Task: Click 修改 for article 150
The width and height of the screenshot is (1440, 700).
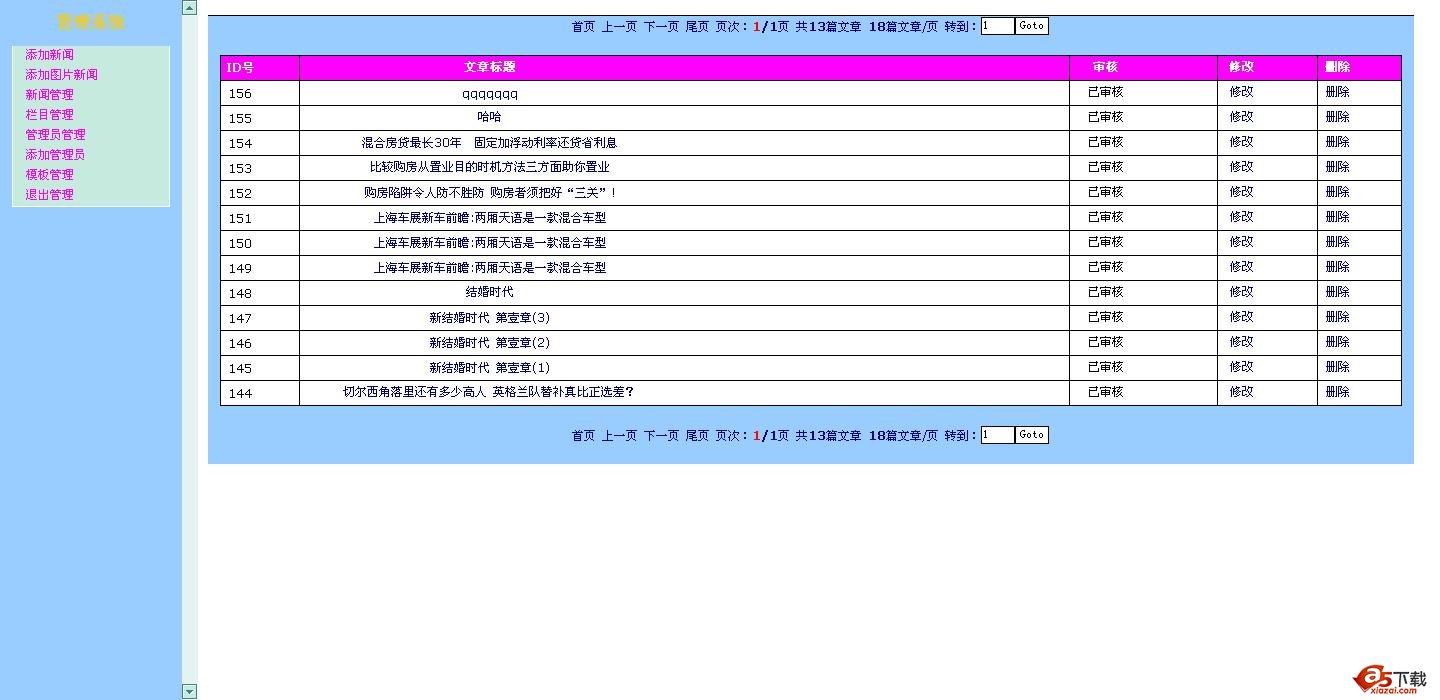Action: pos(1241,242)
